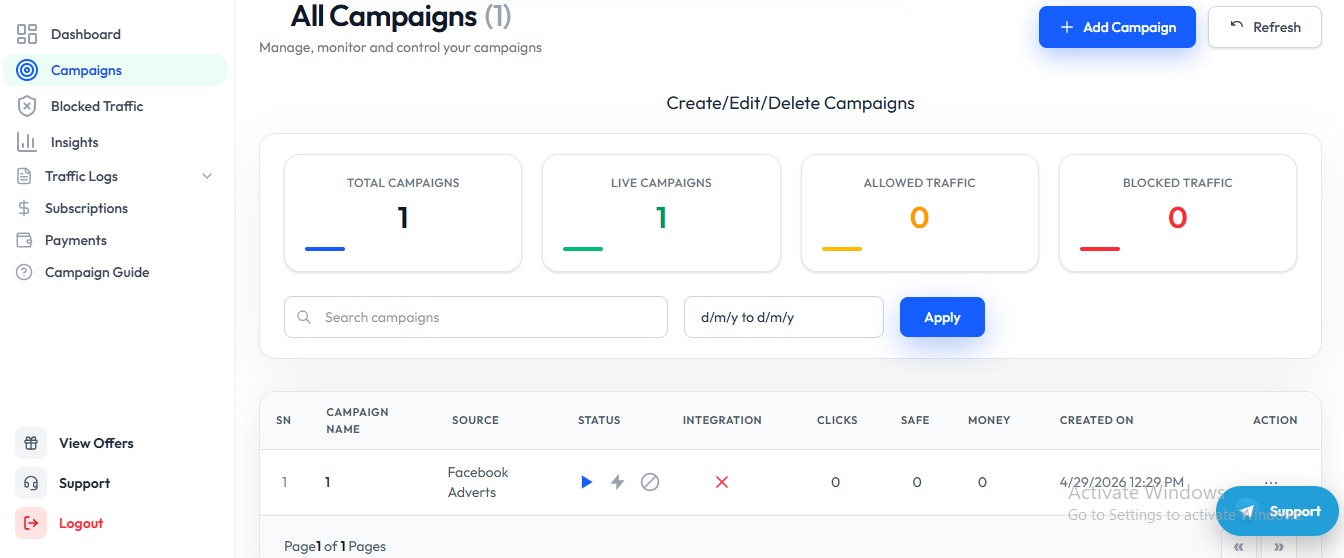The height and width of the screenshot is (558, 1344).
Task: Click the View Offers gift icon
Action: coord(31,443)
